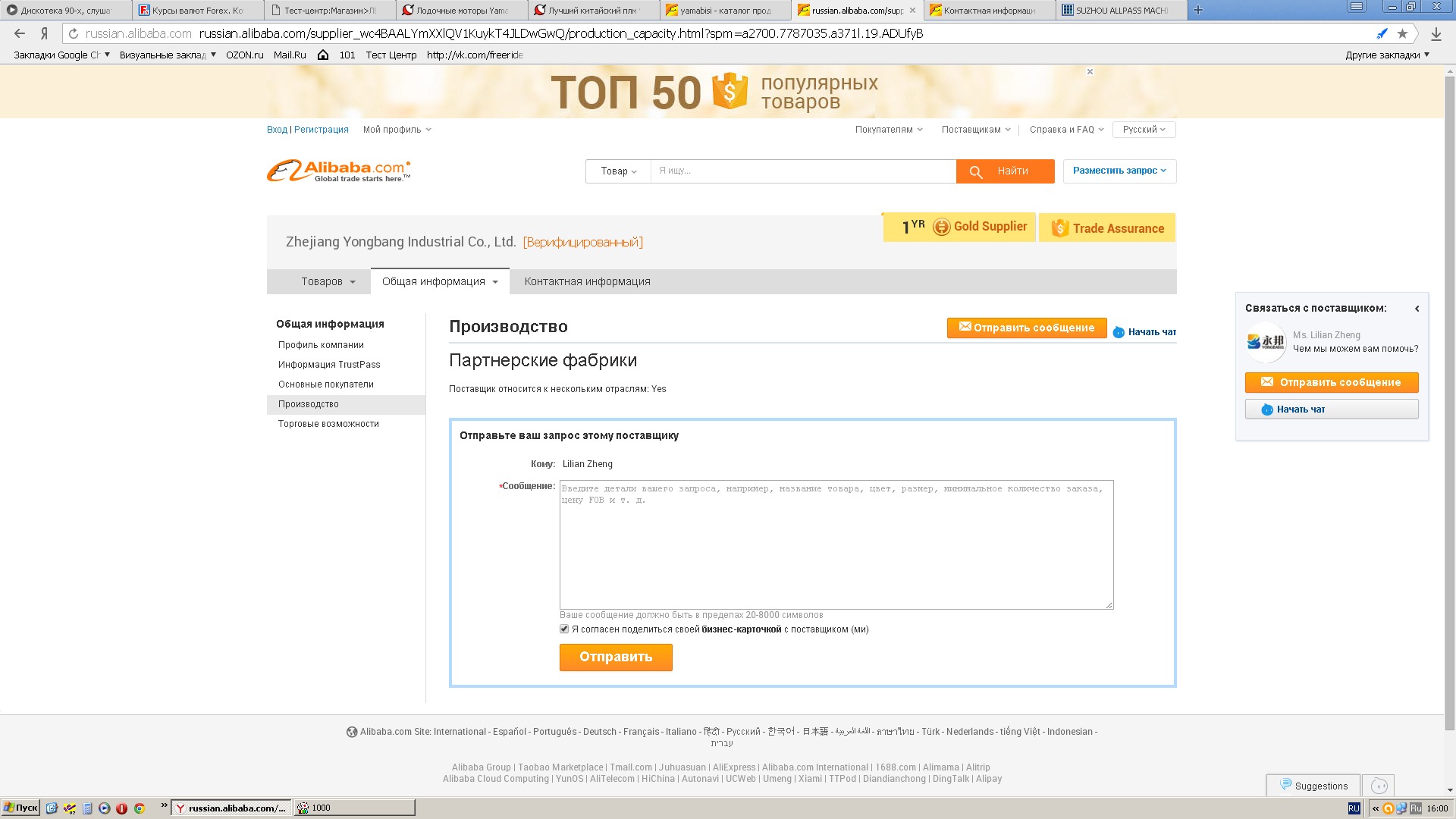Click the page vertical scrollbar
1456x819 pixels.
tap(1449, 402)
